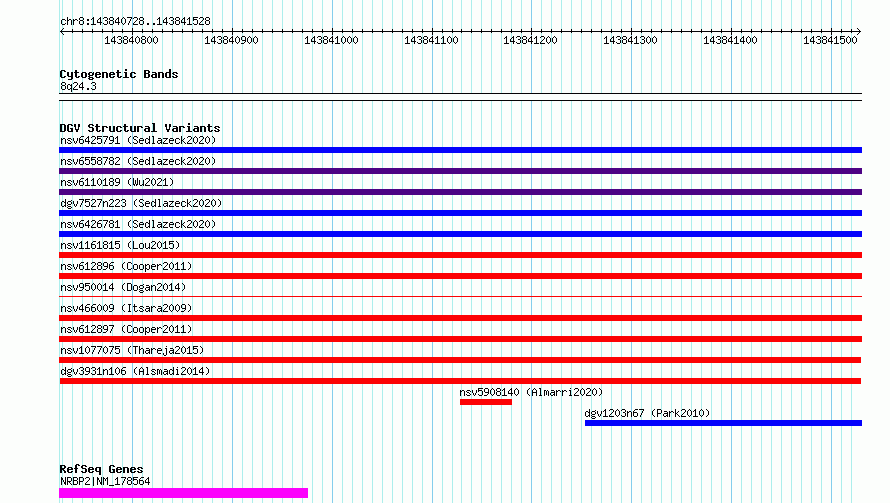Click ruler position 143840800
This screenshot has height=503, width=890.
pos(131,40)
